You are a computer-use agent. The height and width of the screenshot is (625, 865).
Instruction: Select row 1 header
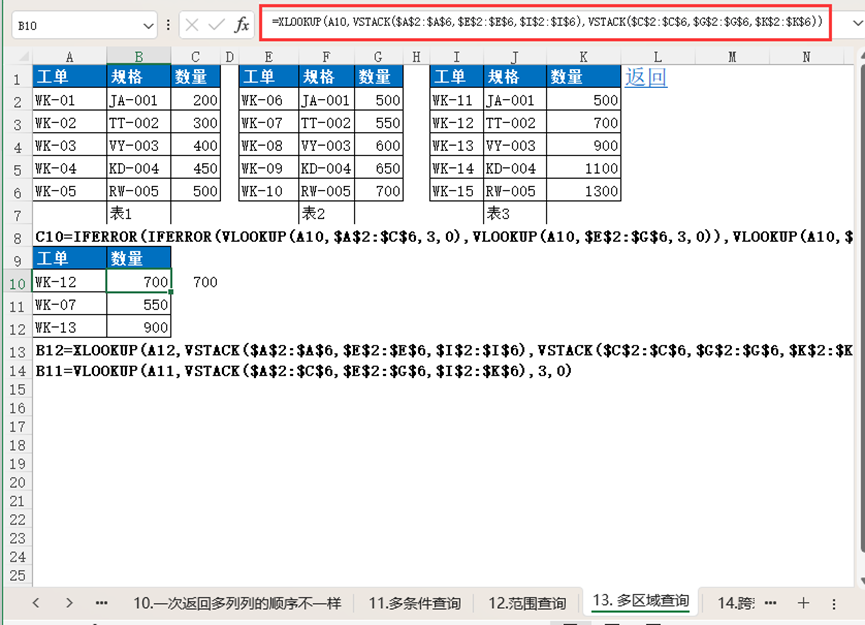pos(17,79)
